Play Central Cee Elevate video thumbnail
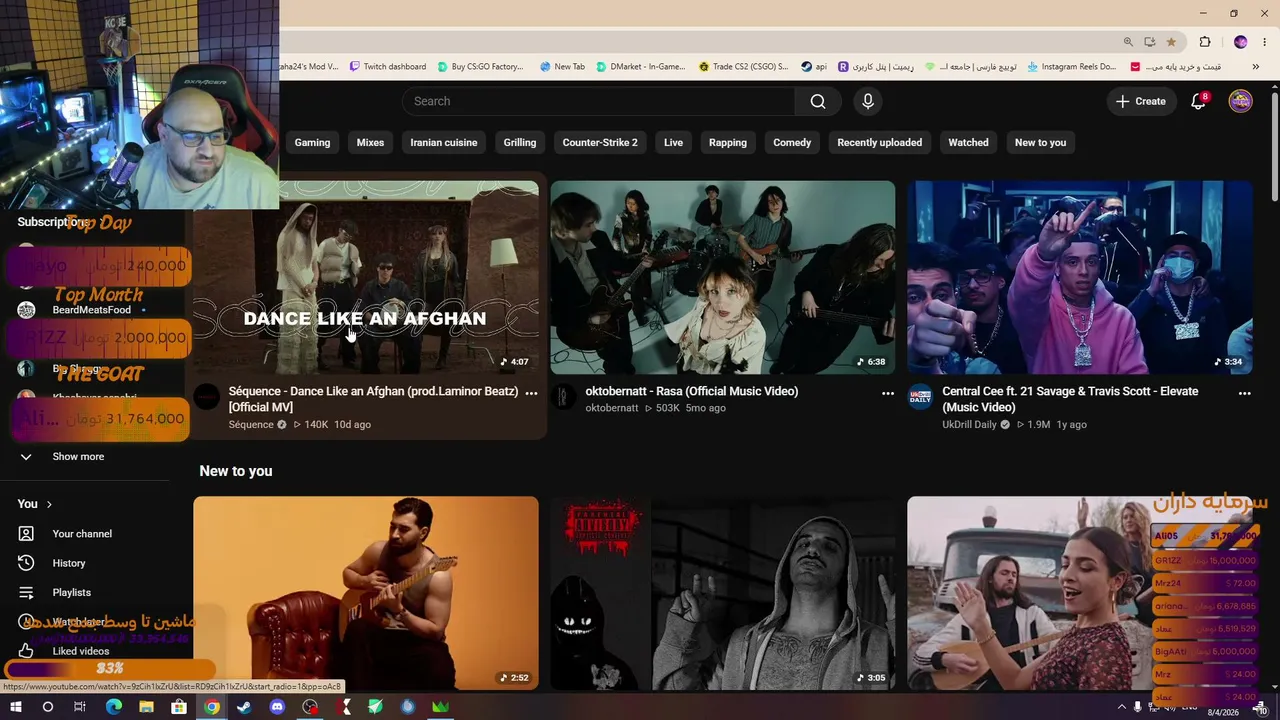1280x720 pixels. pyautogui.click(x=1079, y=277)
